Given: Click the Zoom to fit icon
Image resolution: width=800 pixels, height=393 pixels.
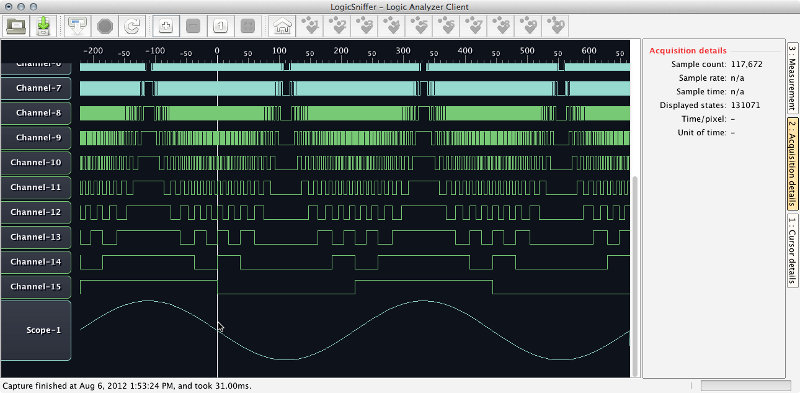Looking at the screenshot, I should [248, 26].
